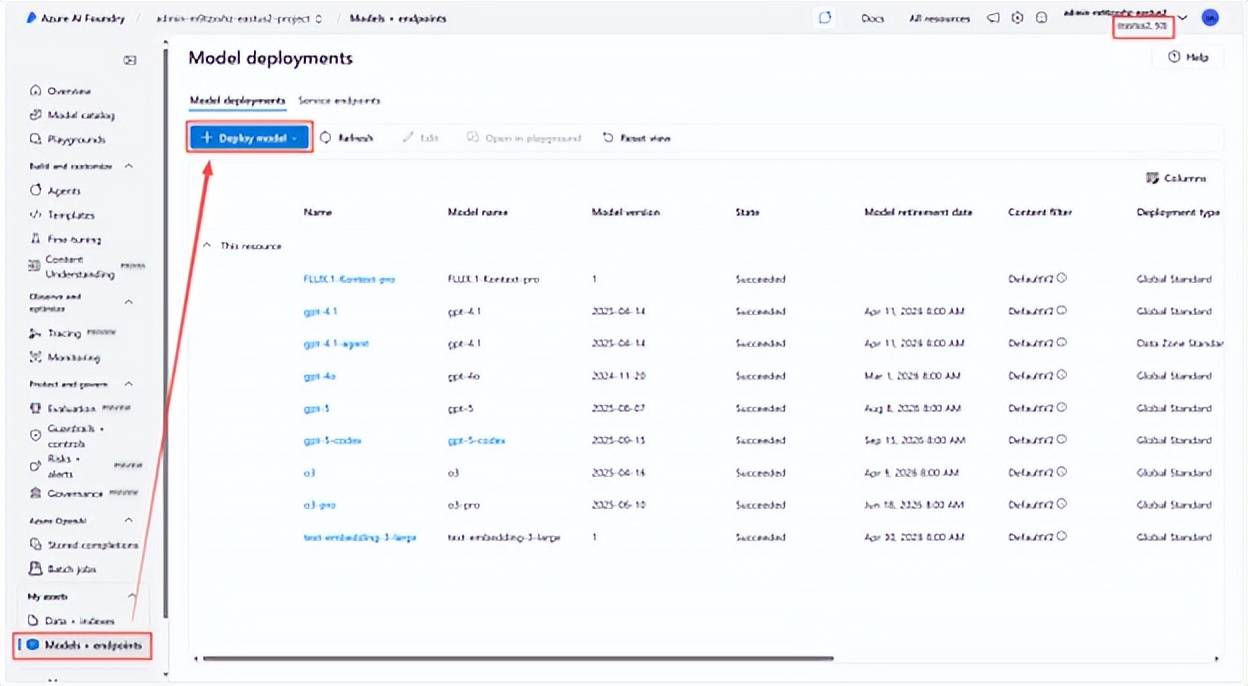Image resolution: width=1248 pixels, height=686 pixels.
Task: Open gpt-5-codex link in Model name column
Action: 476,440
